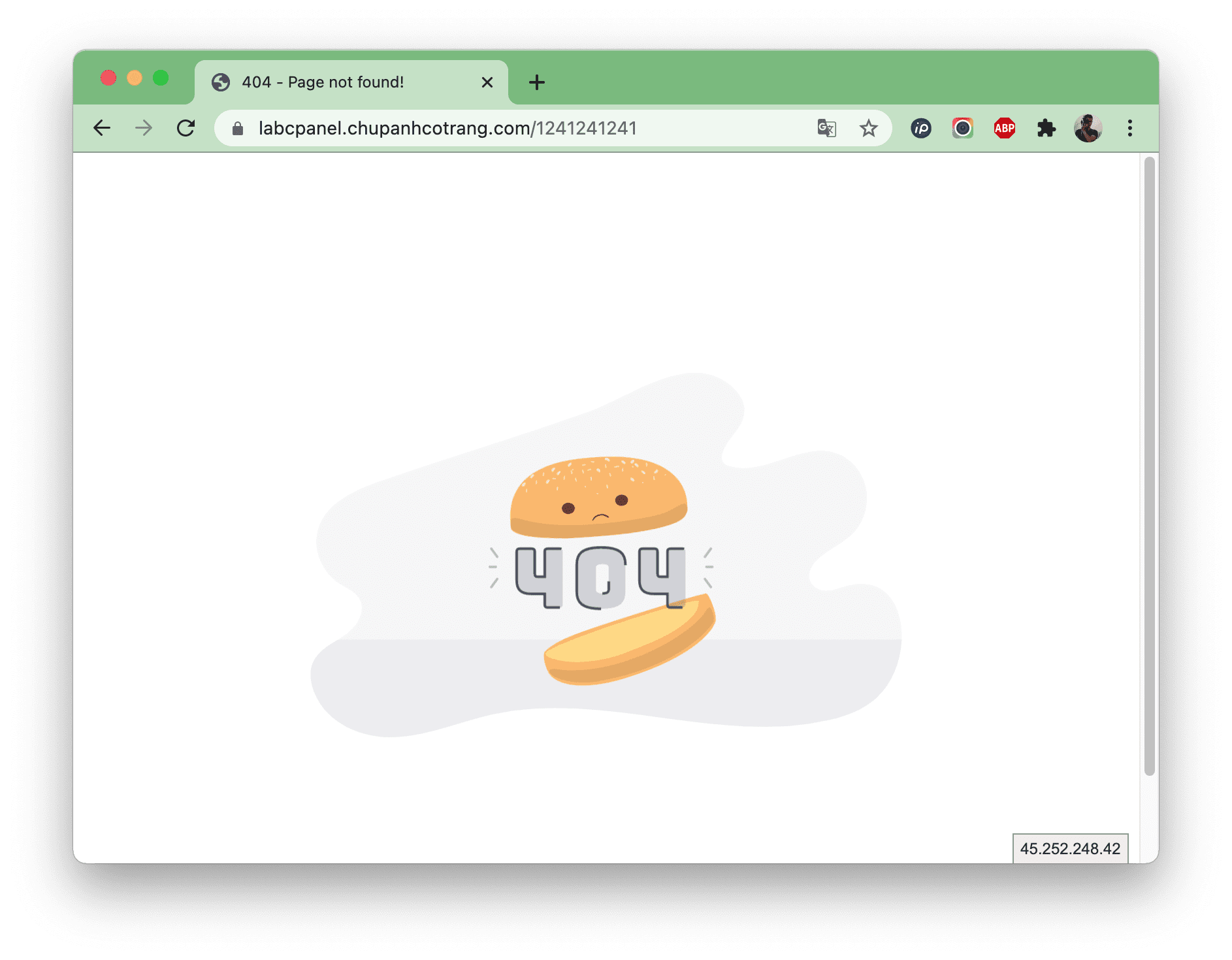Image resolution: width=1232 pixels, height=960 pixels.
Task: Open the three-dot Chrome menu
Action: point(1129,128)
